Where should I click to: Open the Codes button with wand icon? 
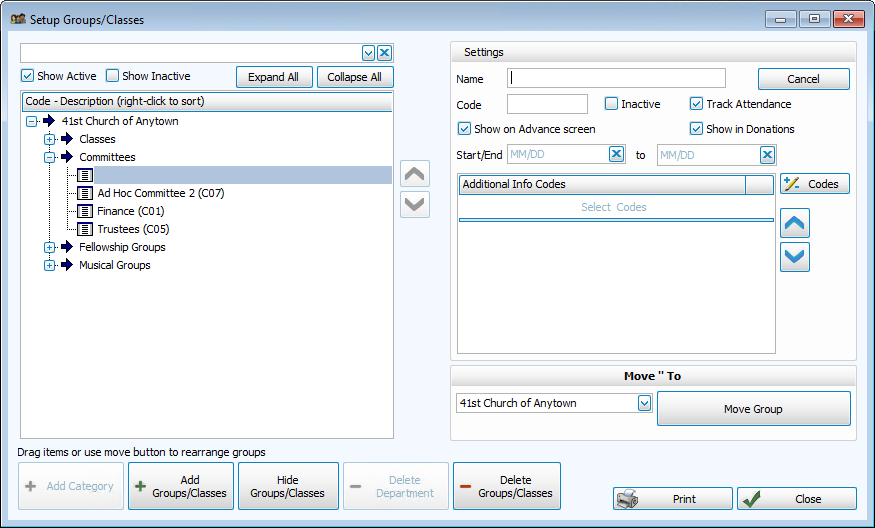tap(815, 184)
